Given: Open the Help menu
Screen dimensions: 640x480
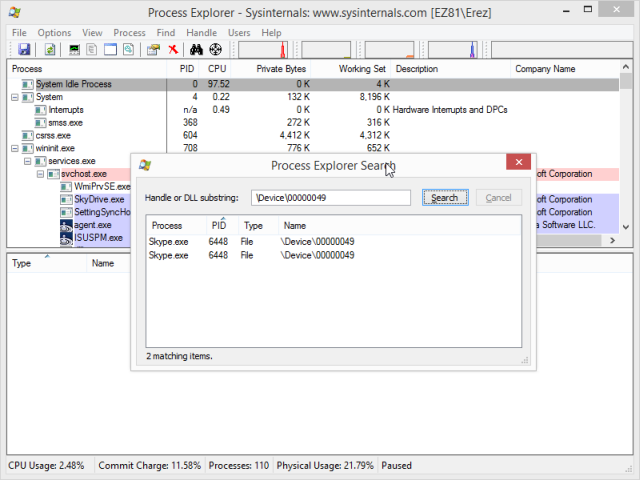Looking at the screenshot, I should (x=271, y=33).
